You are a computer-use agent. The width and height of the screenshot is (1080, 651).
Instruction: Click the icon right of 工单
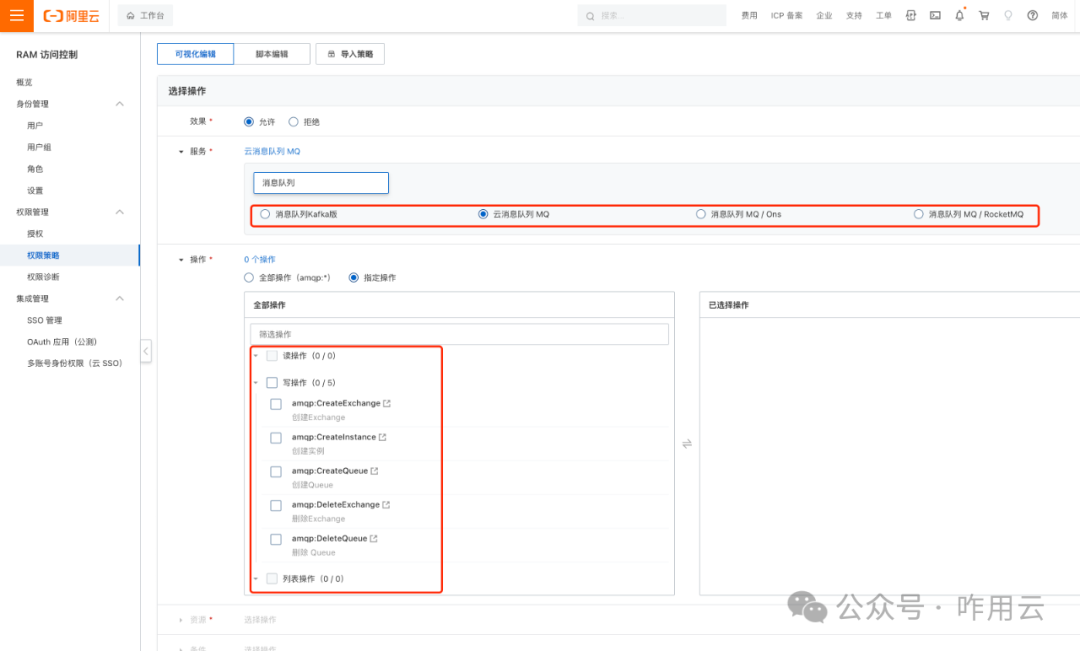coord(911,15)
